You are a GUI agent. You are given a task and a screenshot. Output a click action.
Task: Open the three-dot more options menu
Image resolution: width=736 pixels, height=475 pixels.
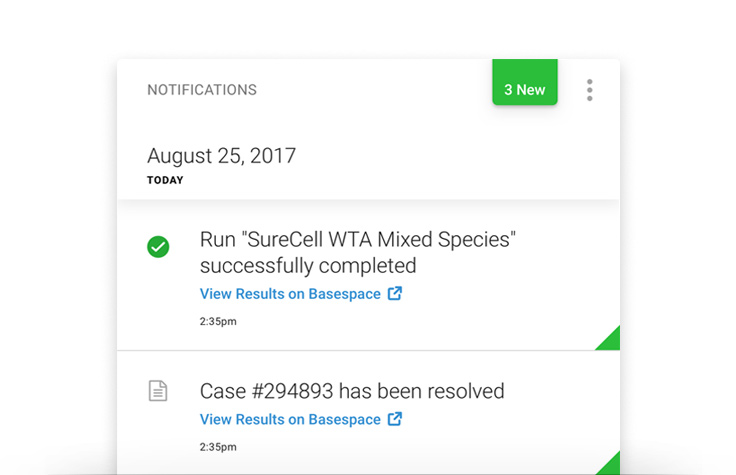point(590,90)
